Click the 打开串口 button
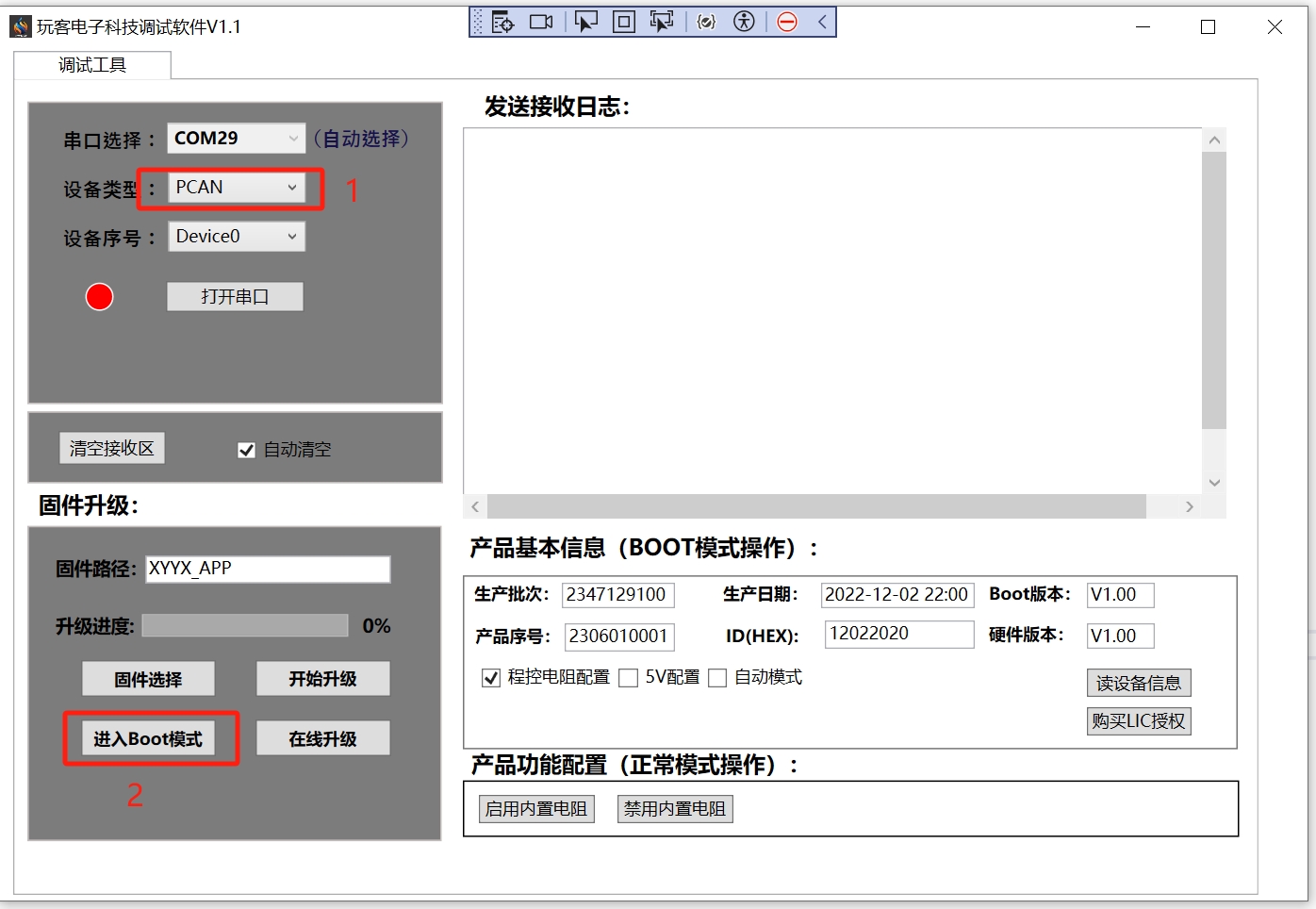Screen dimensions: 1316x909 pyautogui.click(x=235, y=297)
